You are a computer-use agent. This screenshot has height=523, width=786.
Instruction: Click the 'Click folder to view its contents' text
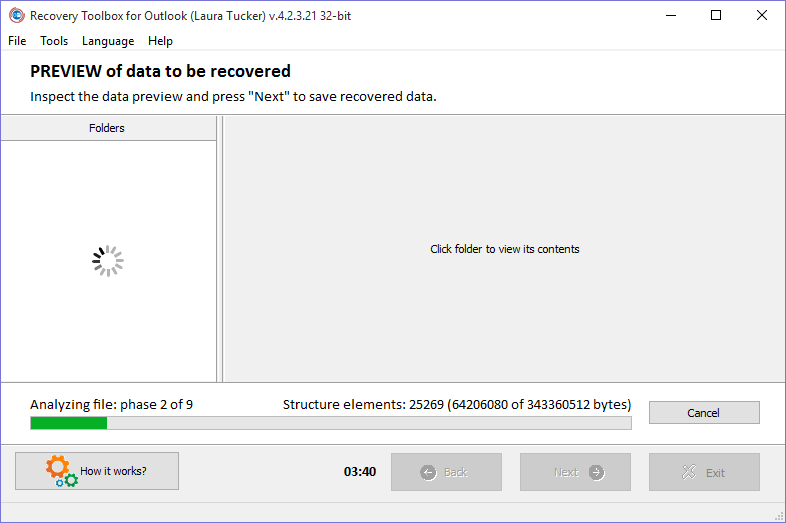tap(505, 249)
